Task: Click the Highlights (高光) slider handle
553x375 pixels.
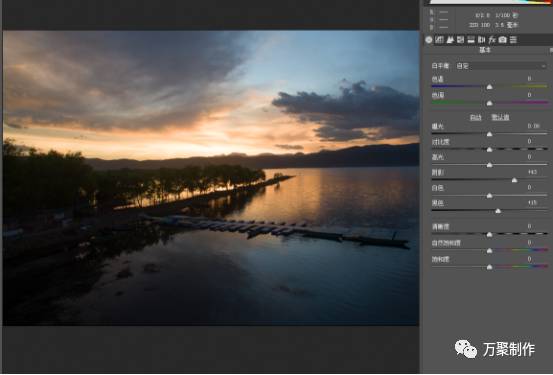Action: click(490, 165)
